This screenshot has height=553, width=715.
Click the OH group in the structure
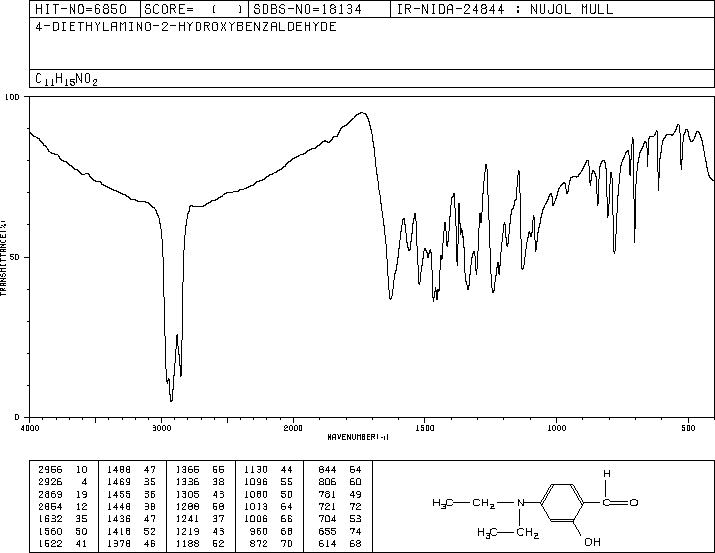pos(592,542)
